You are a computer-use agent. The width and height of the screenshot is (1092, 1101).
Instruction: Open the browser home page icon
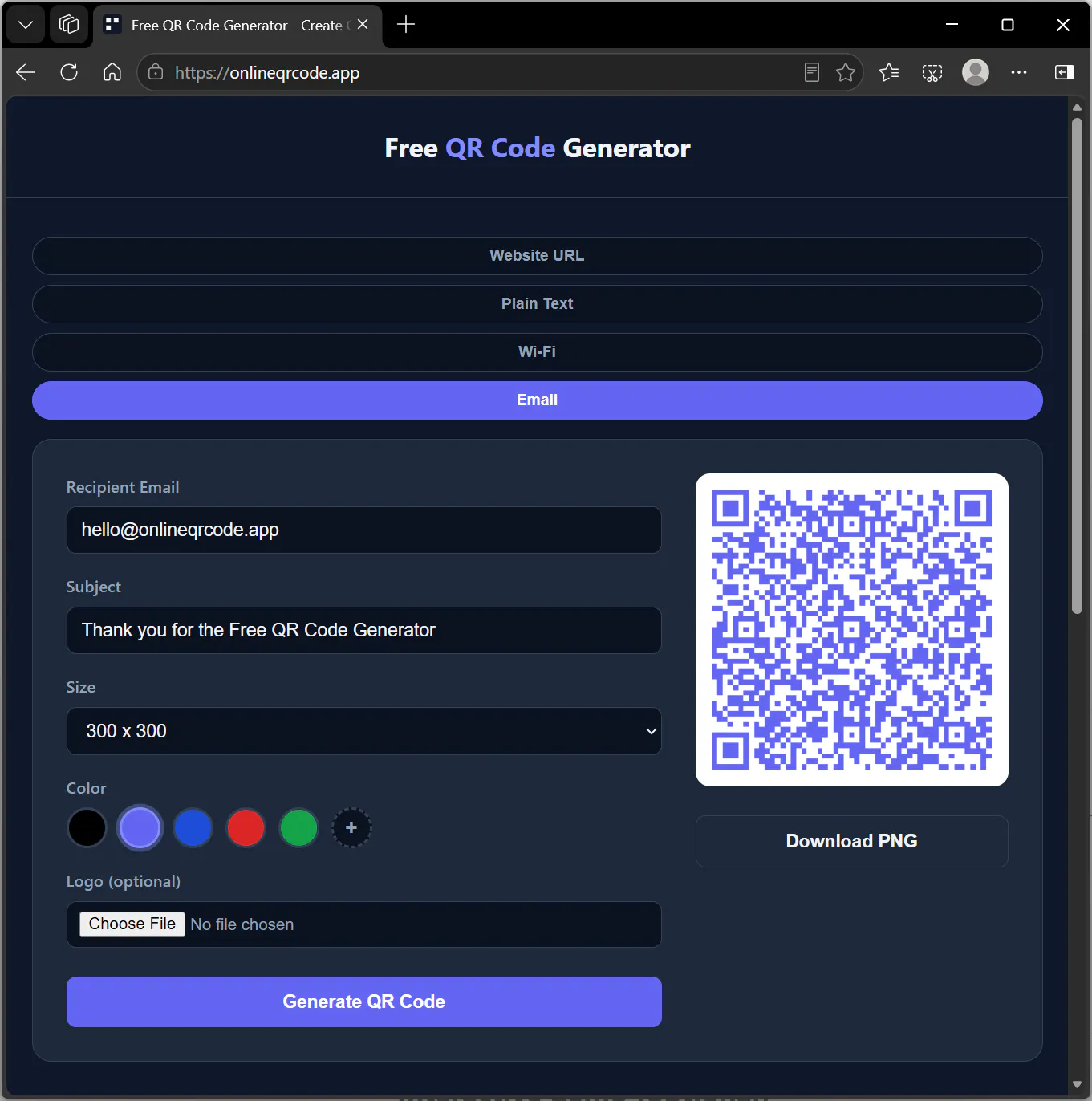(x=112, y=72)
